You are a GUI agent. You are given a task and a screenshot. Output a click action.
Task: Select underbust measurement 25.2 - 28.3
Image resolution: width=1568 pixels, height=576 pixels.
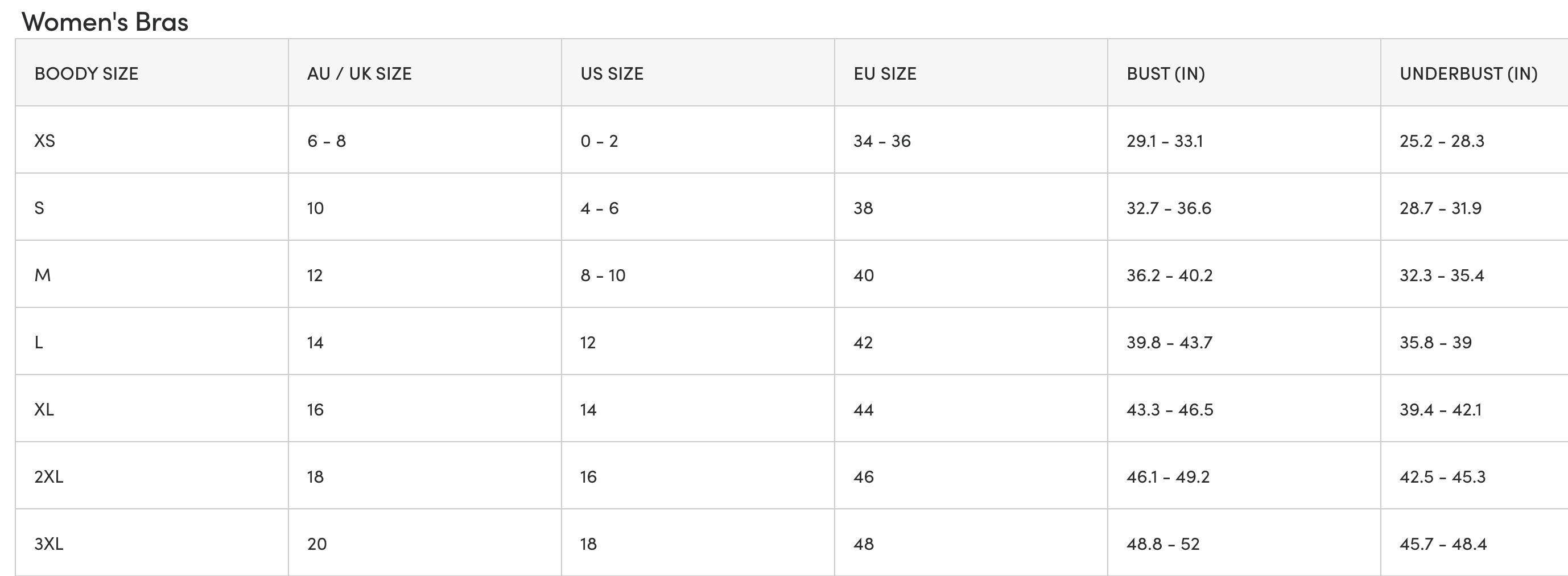point(1441,141)
